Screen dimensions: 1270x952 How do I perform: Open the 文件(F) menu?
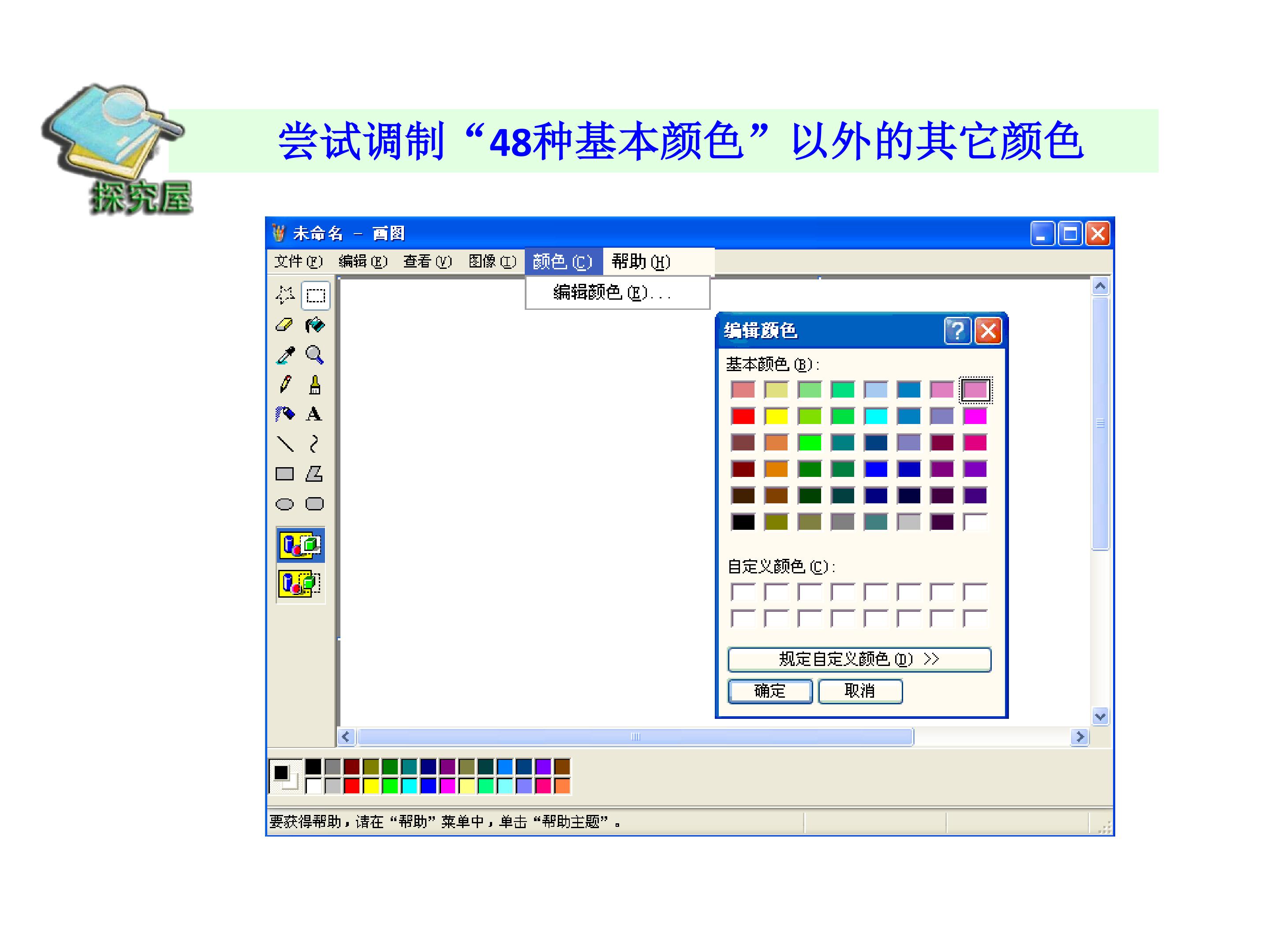[299, 262]
